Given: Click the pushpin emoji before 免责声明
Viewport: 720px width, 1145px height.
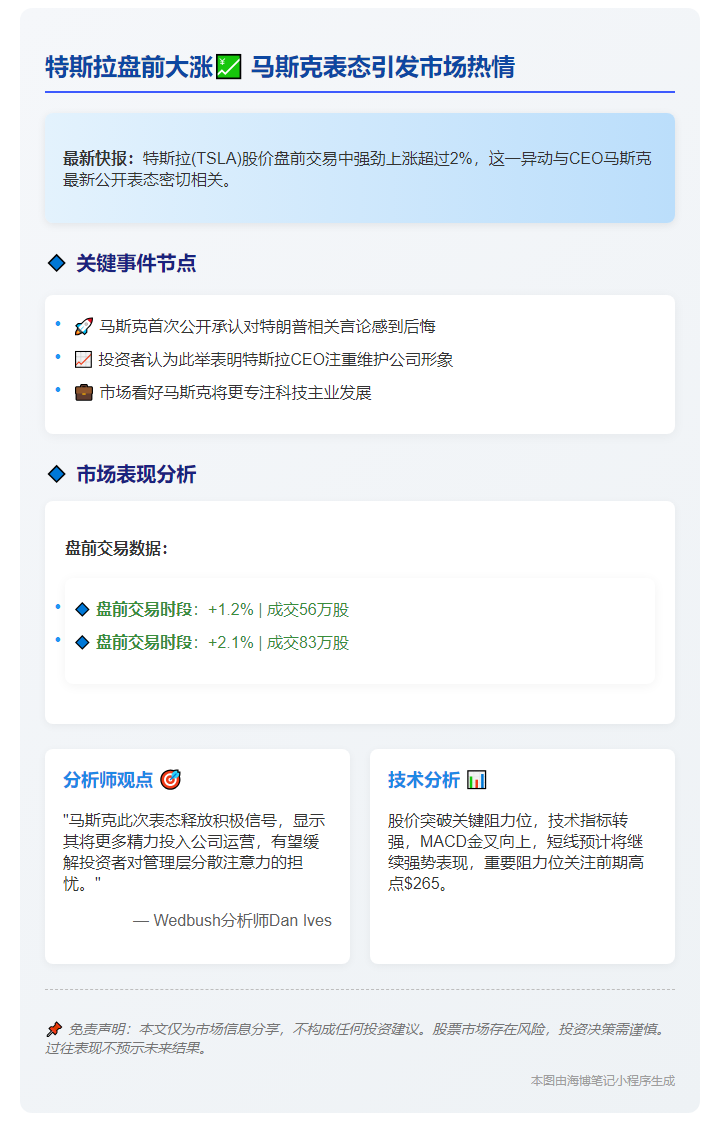Looking at the screenshot, I should click(54, 1029).
